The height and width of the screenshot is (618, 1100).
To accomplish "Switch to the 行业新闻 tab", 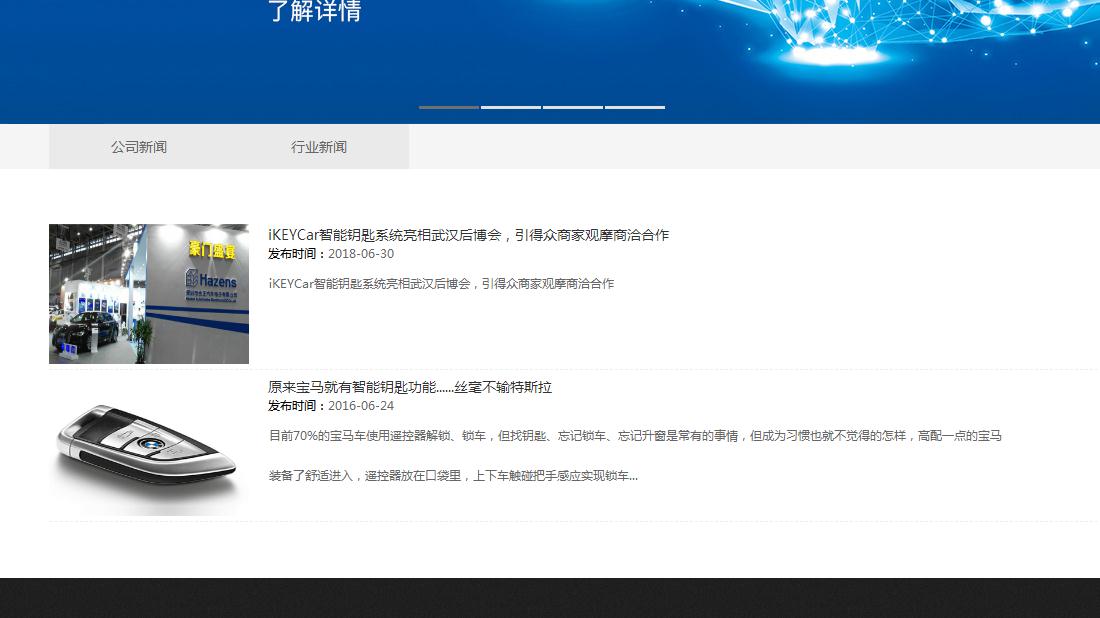I will (x=319, y=147).
